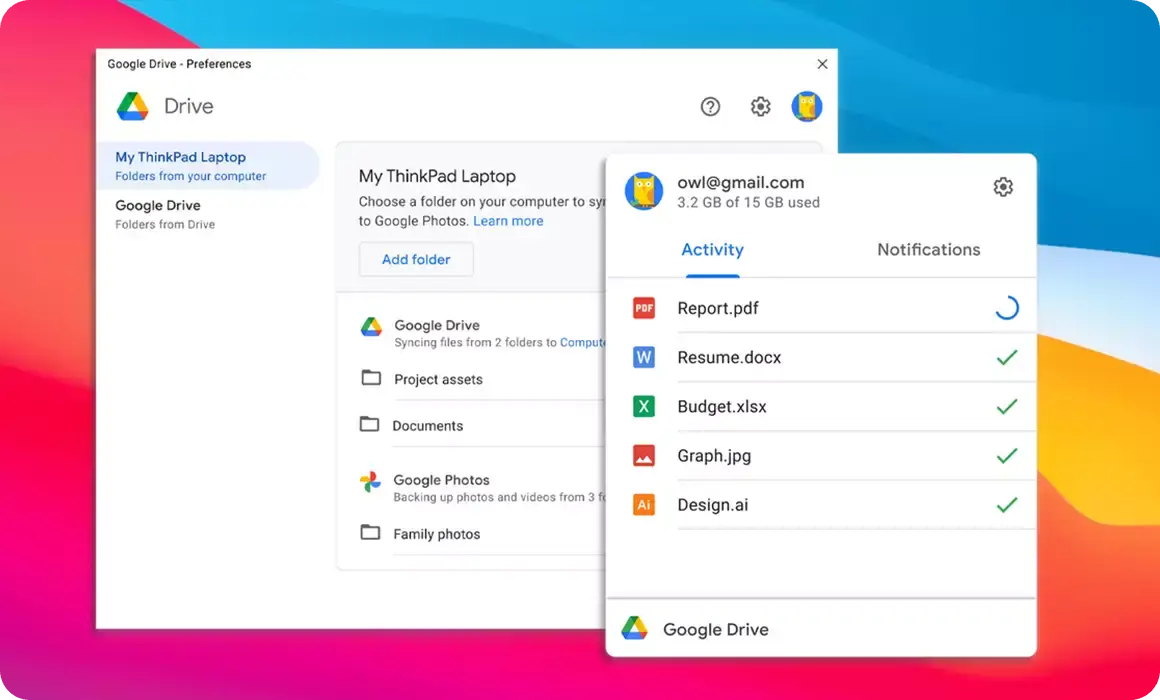Click the Excel icon for Budget.xlsx

643,406
